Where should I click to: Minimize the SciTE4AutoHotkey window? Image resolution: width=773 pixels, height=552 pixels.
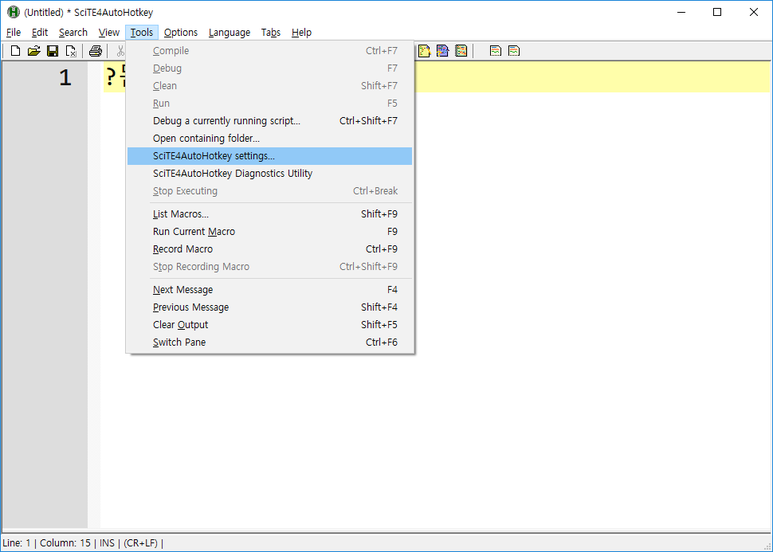point(681,12)
